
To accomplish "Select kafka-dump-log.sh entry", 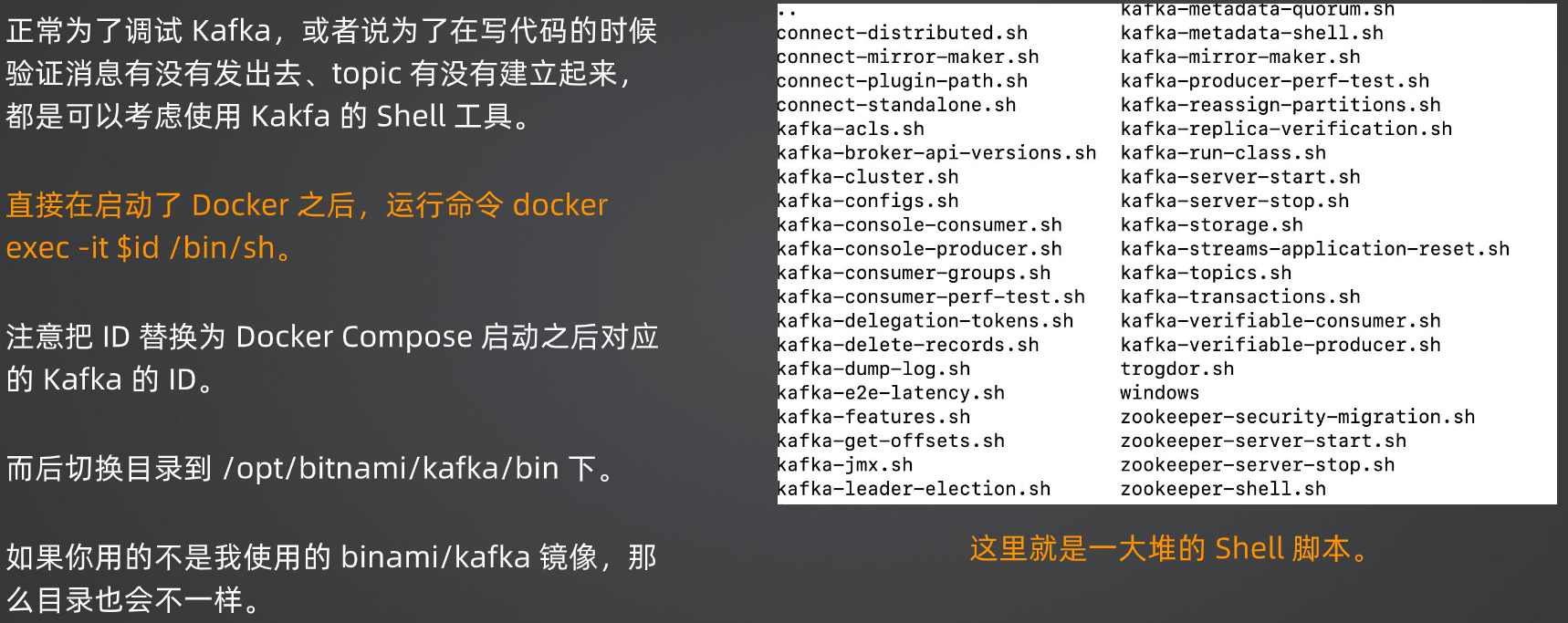I will pyautogui.click(x=873, y=369).
